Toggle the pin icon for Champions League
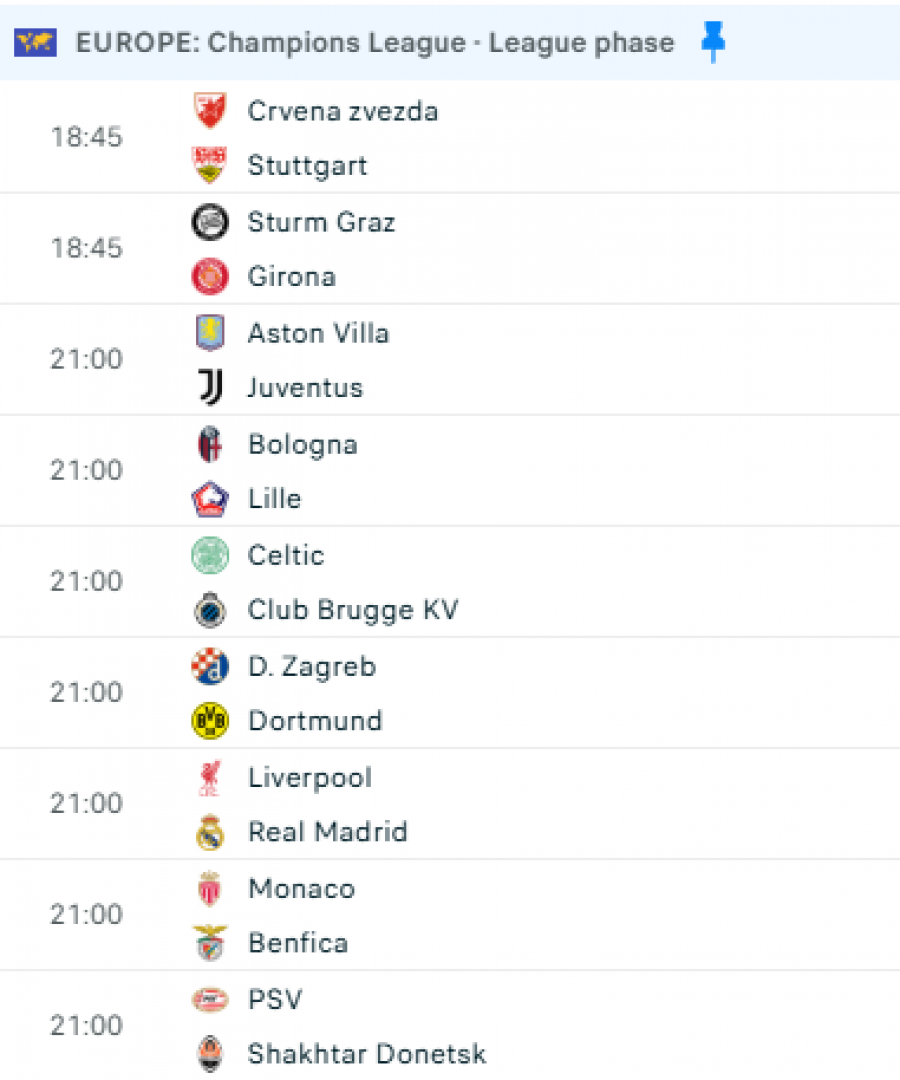 coord(713,41)
